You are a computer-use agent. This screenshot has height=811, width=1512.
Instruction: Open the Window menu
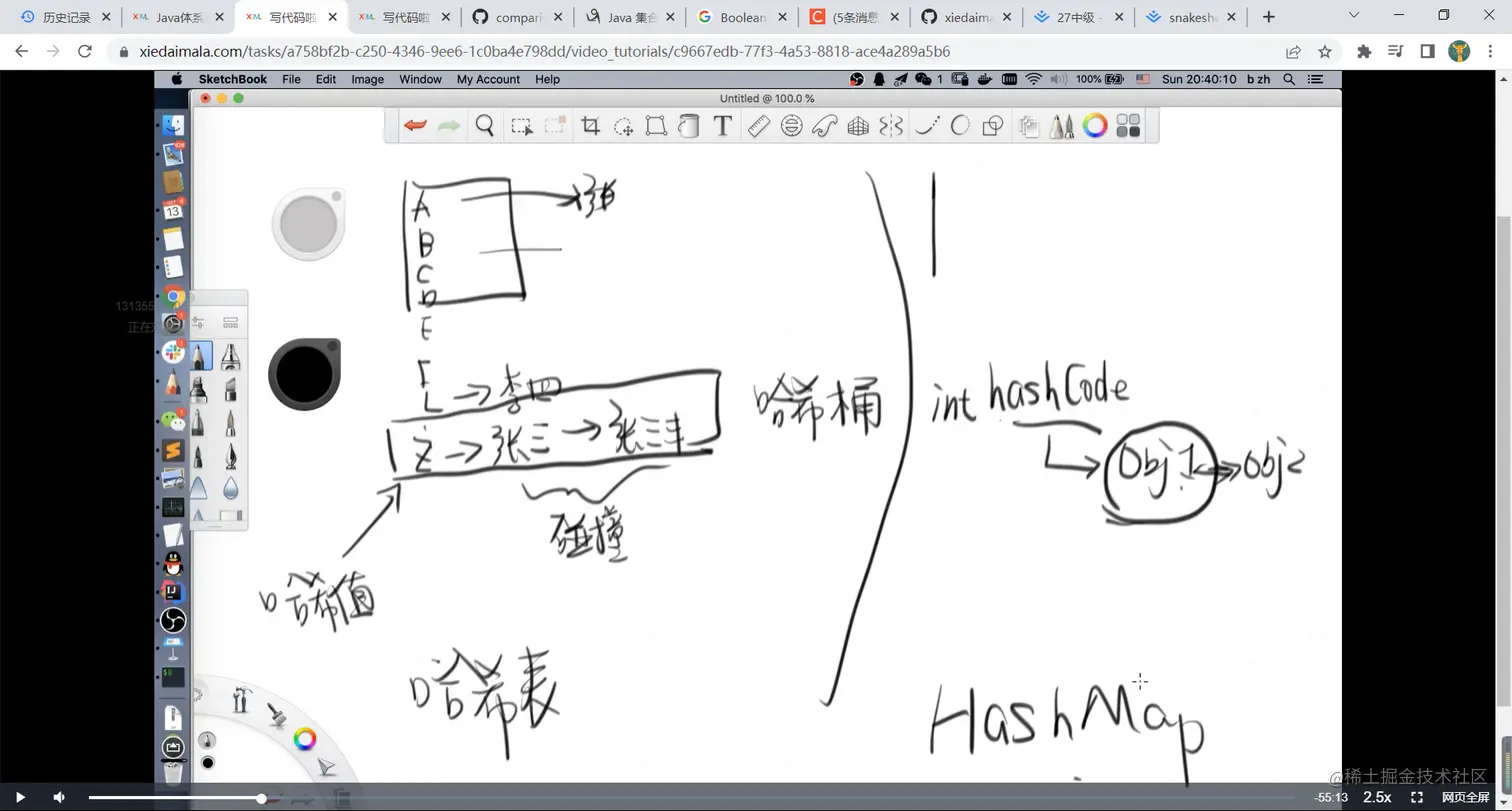point(420,79)
